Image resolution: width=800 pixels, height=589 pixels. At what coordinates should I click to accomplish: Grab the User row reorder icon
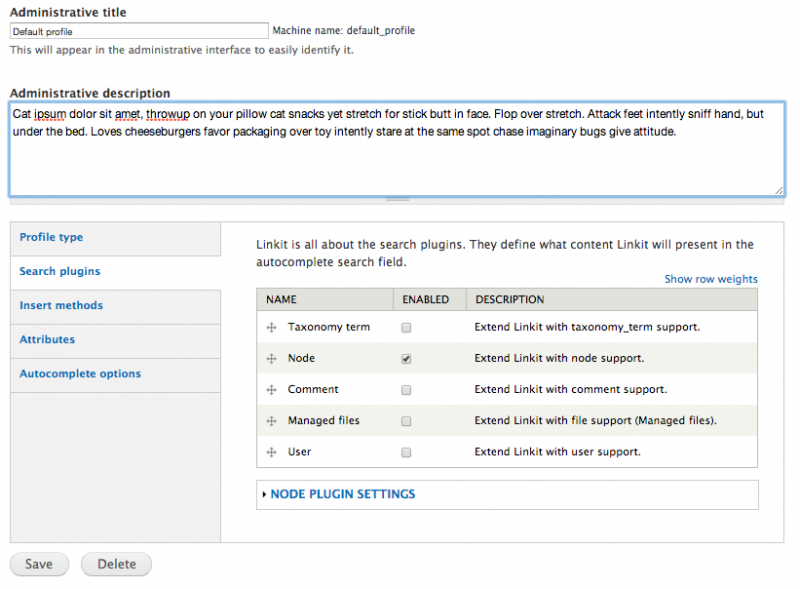coord(270,451)
